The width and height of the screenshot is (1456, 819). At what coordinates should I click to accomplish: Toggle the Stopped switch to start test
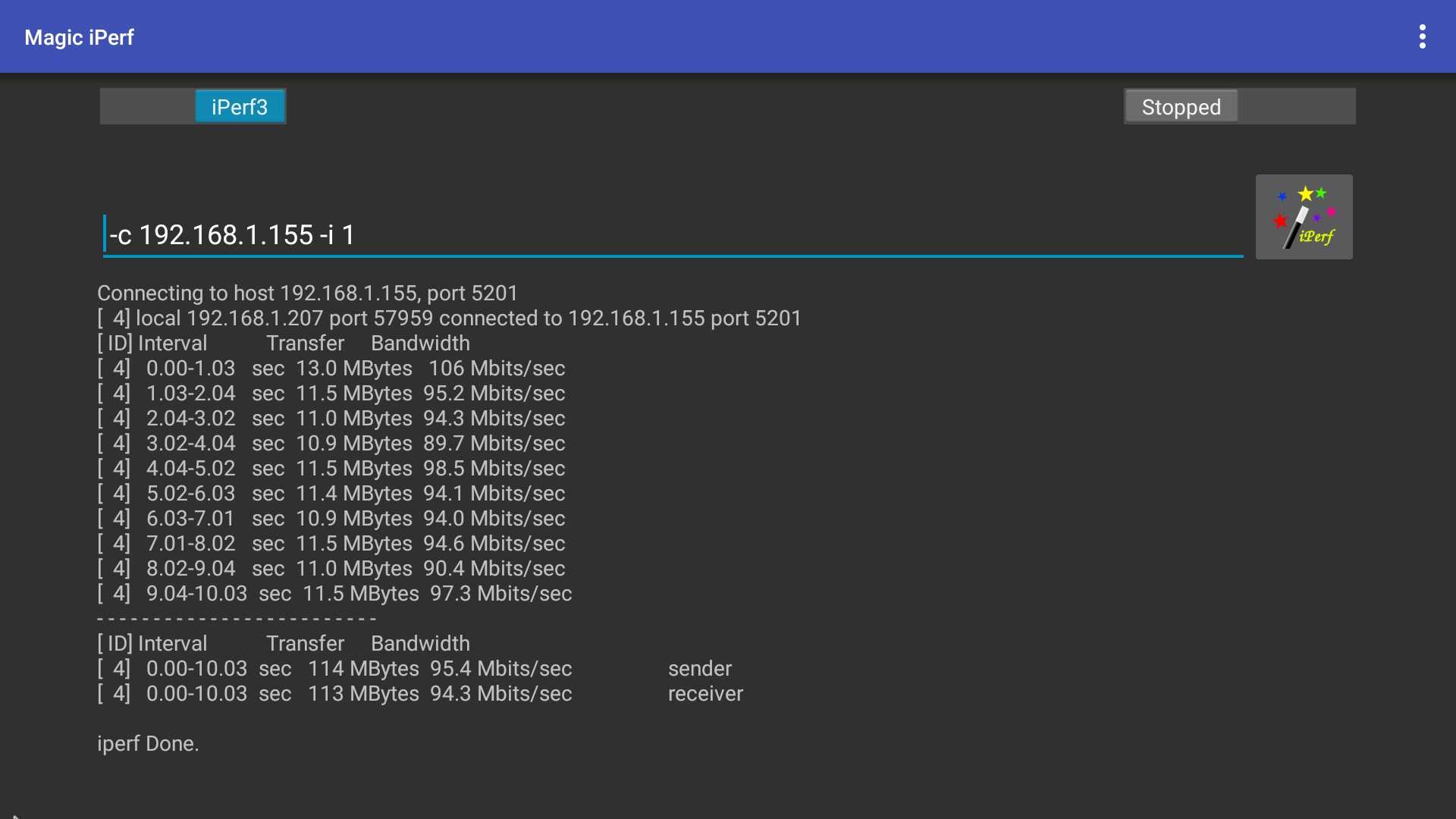pyautogui.click(x=1239, y=107)
